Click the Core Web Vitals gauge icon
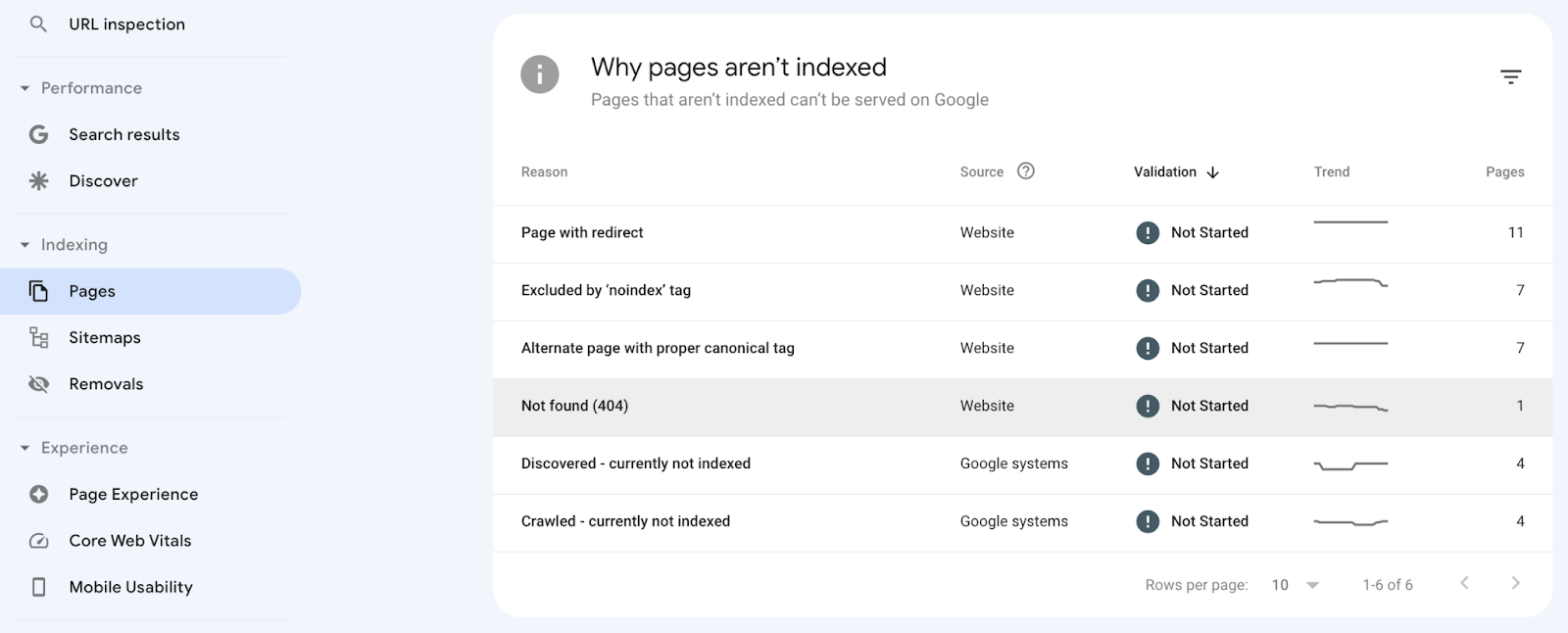This screenshot has height=633, width=1568. (x=39, y=541)
